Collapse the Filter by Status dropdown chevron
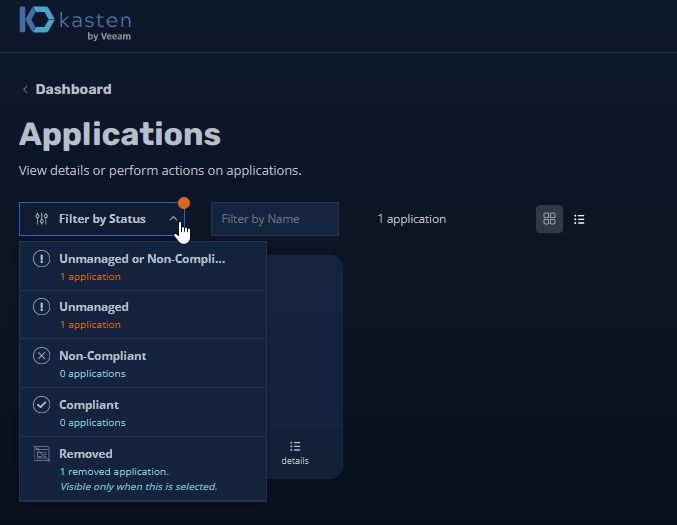Screen dimensions: 677x525 pos(173,219)
